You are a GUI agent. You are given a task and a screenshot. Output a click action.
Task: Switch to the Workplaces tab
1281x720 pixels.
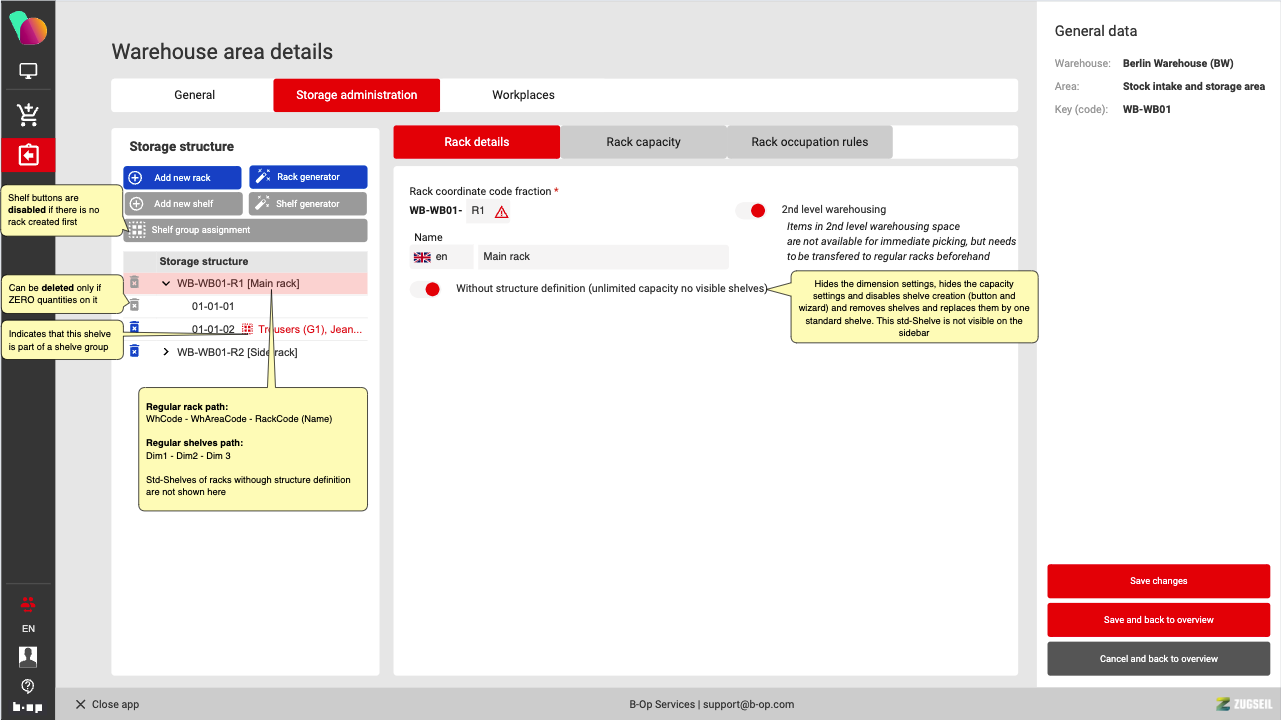point(523,95)
